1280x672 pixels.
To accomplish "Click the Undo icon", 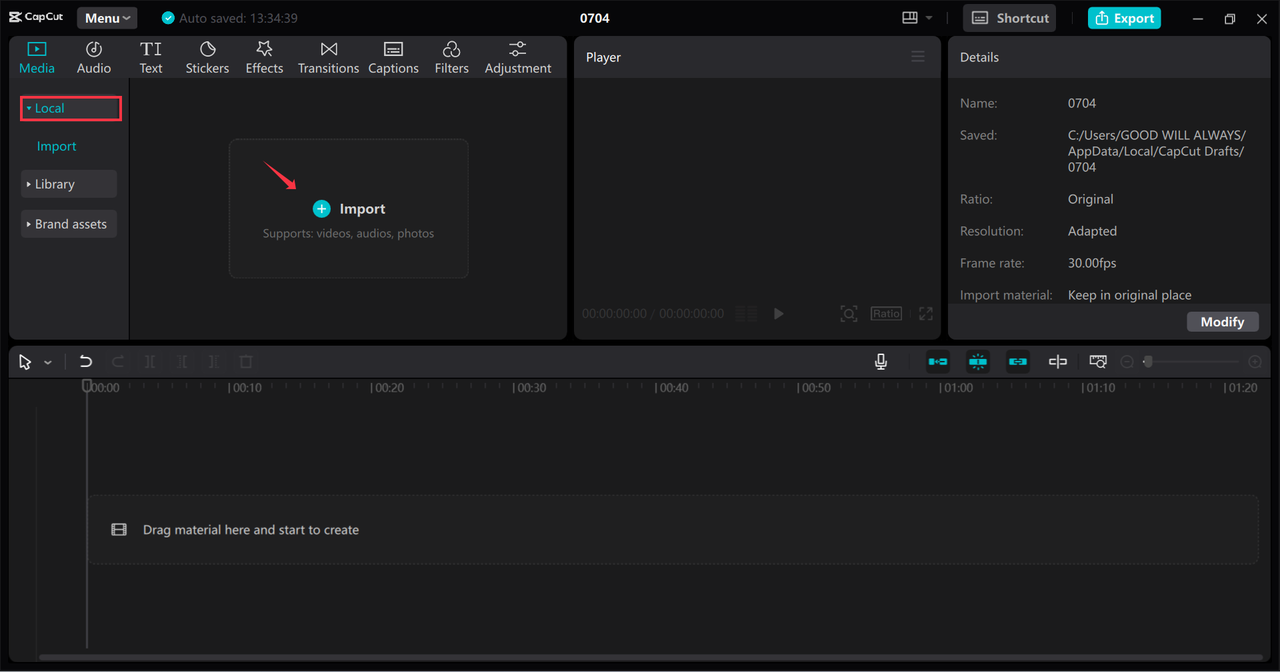I will click(86, 362).
